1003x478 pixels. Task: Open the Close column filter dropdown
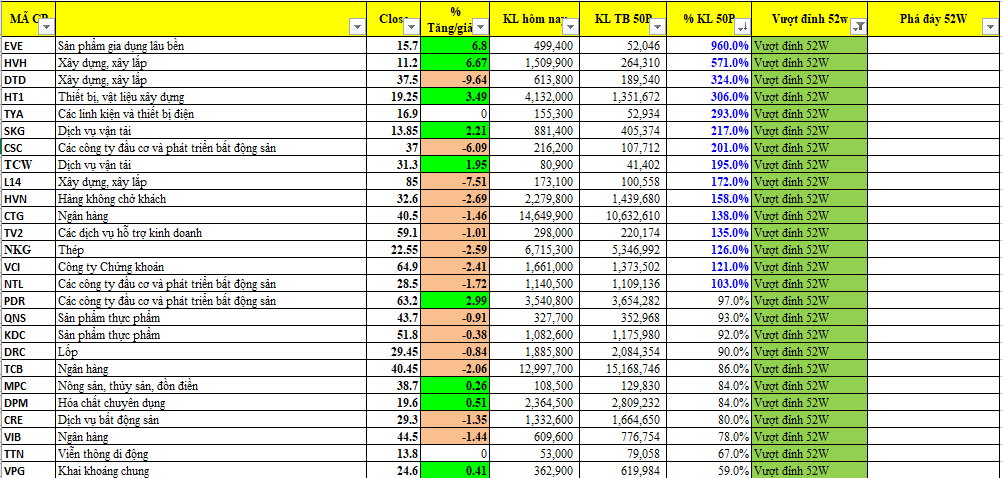(x=412, y=28)
